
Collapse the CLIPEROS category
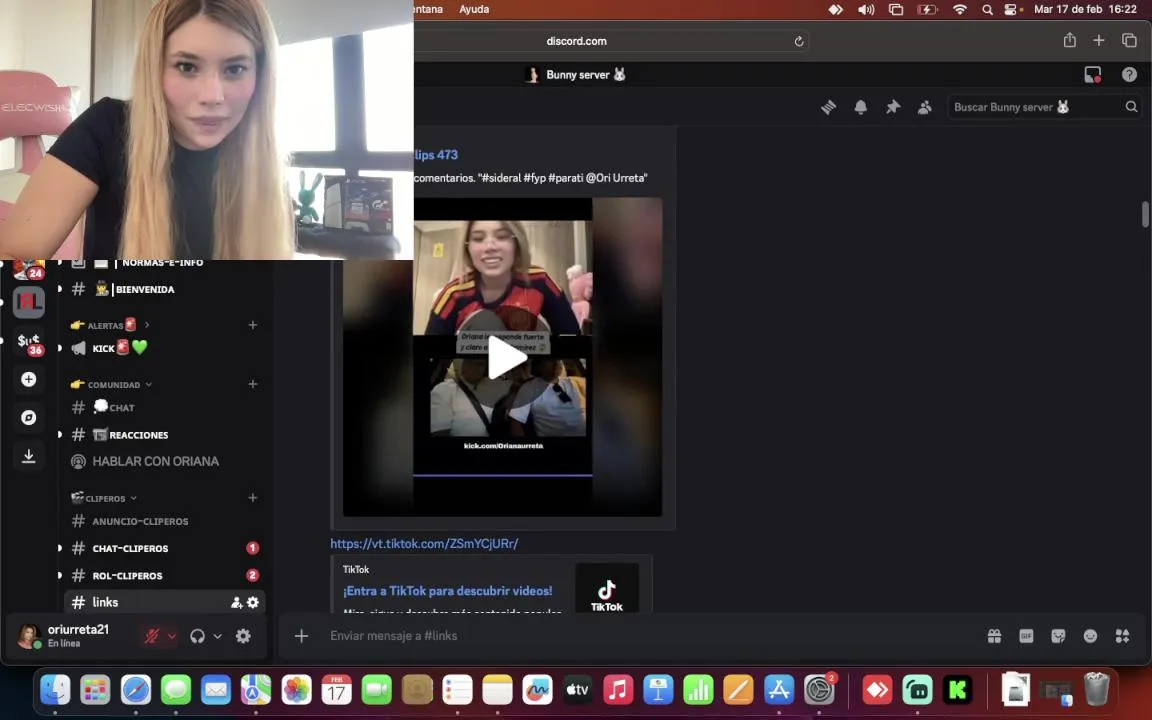[104, 498]
